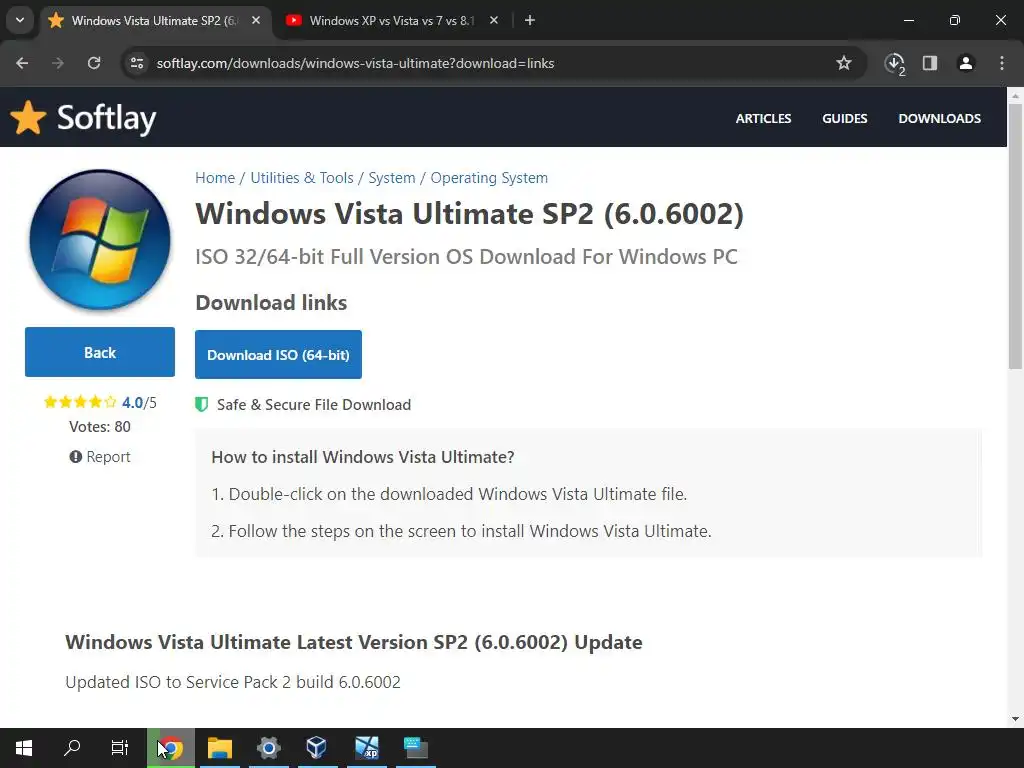Report this download
1024x768 pixels.
tap(100, 456)
